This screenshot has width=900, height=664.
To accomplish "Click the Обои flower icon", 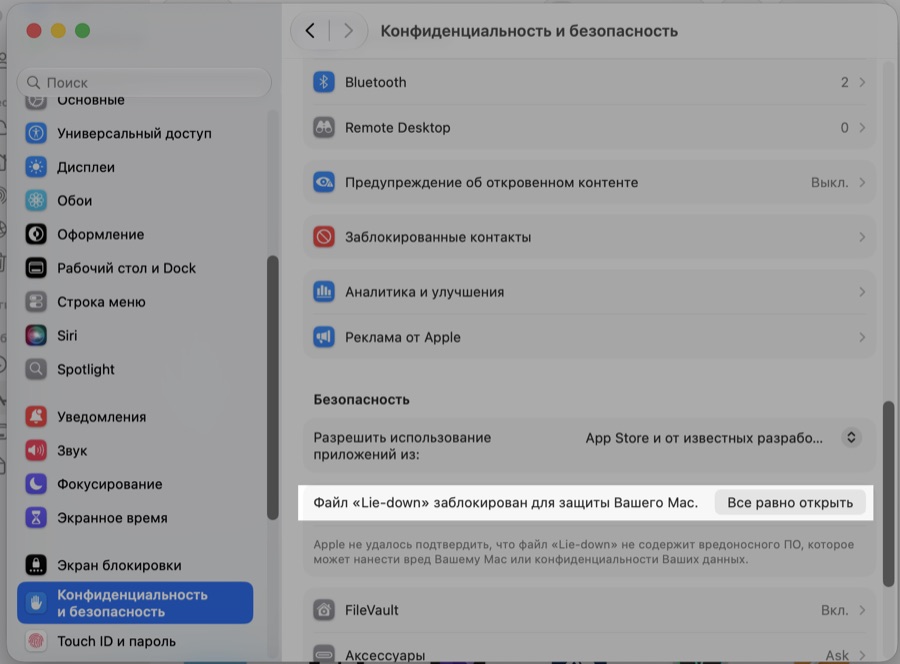I will pos(36,200).
